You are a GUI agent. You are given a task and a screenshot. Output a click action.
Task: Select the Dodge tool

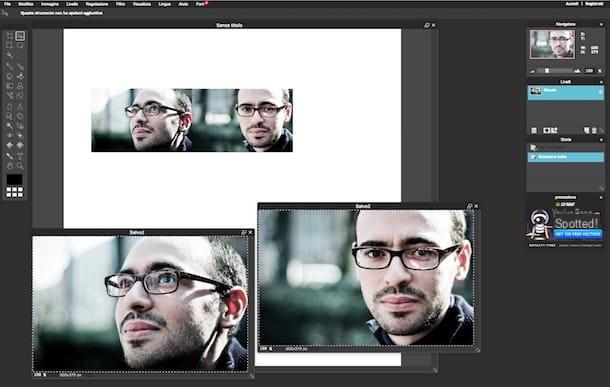[x=9, y=126]
